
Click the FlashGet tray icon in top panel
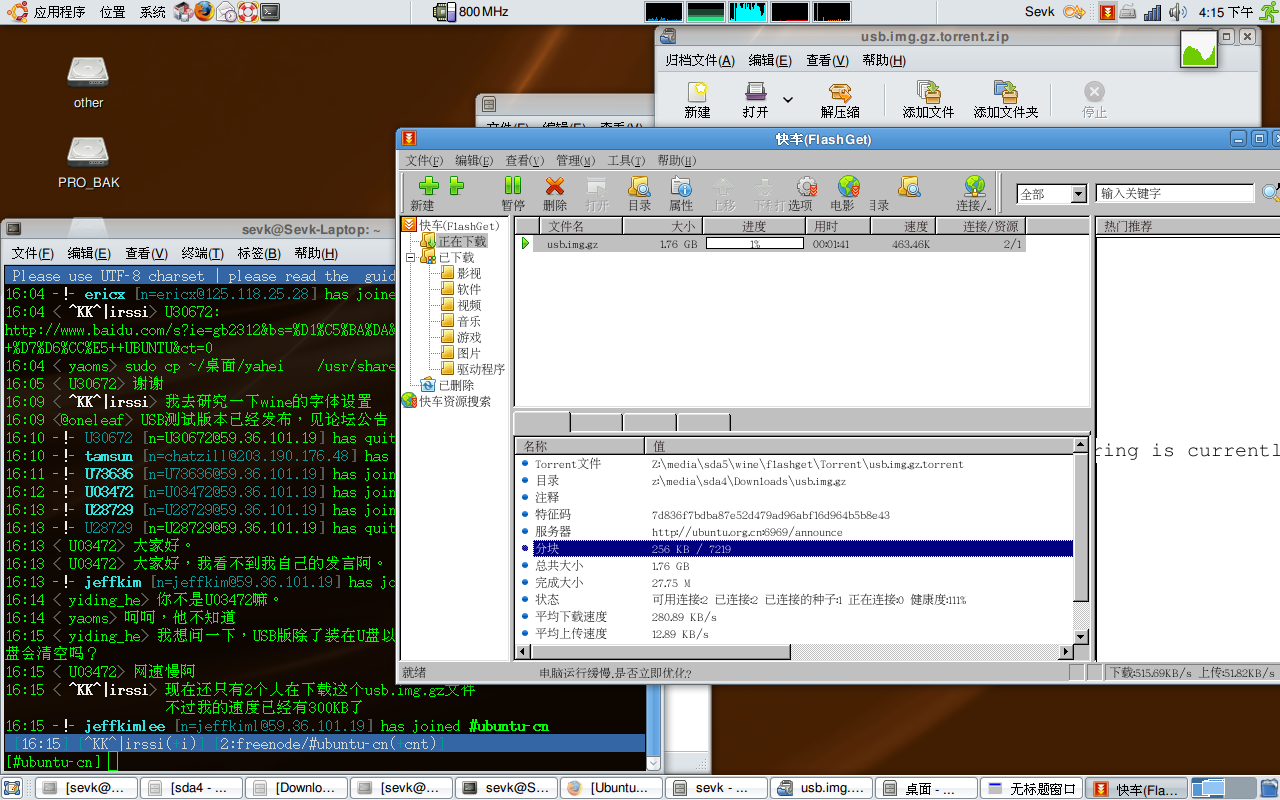tap(1107, 12)
